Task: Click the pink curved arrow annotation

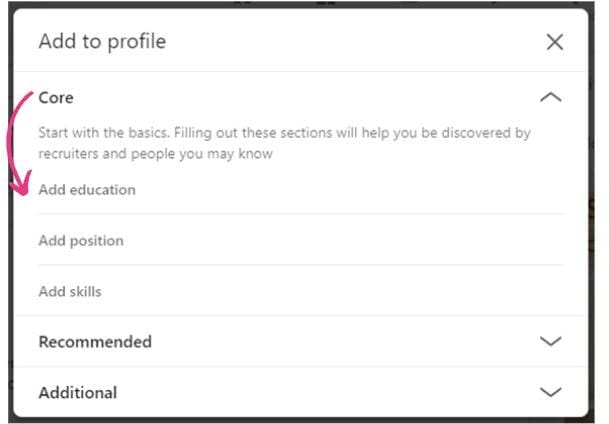Action: (15, 140)
